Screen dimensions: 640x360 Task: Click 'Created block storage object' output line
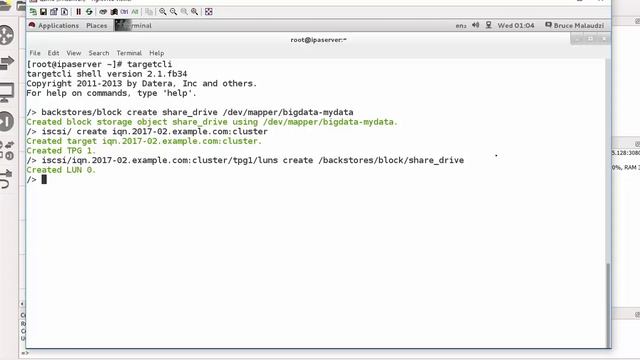tap(212, 122)
